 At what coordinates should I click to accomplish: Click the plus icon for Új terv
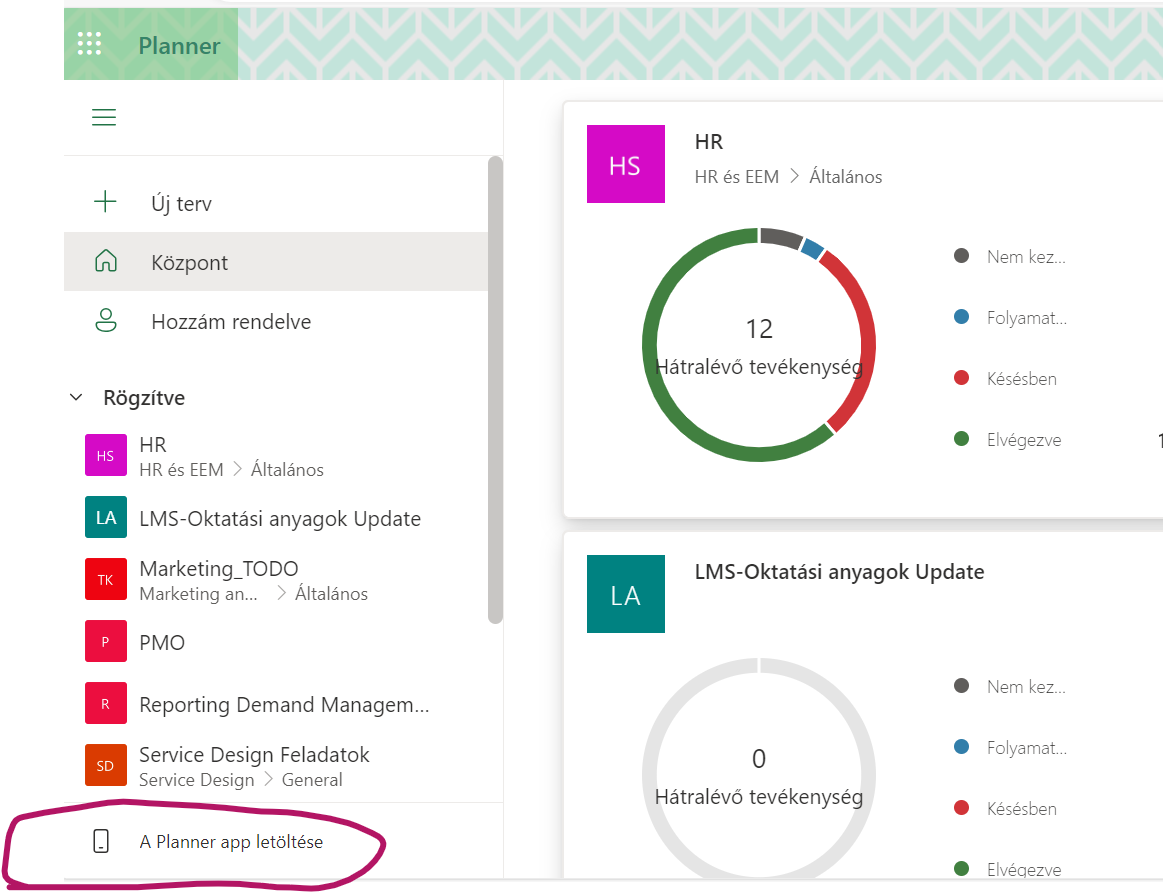[x=105, y=201]
